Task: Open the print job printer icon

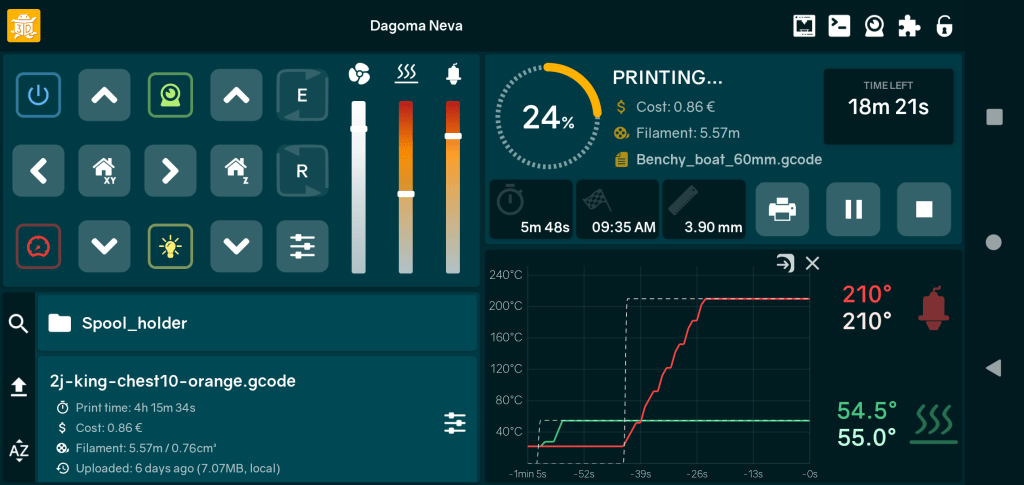Action: (x=782, y=209)
